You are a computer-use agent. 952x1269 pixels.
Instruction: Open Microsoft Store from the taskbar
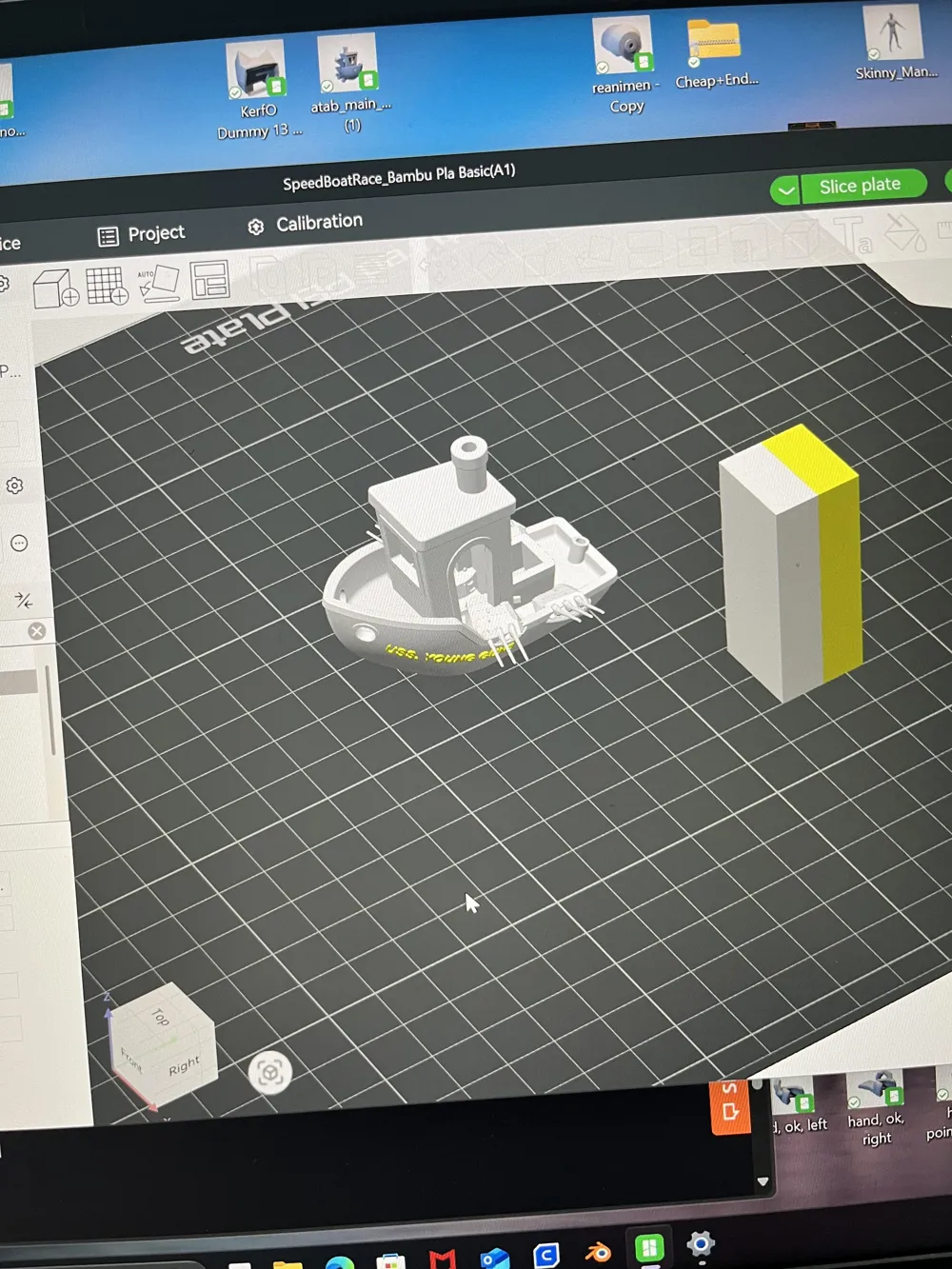click(390, 1262)
